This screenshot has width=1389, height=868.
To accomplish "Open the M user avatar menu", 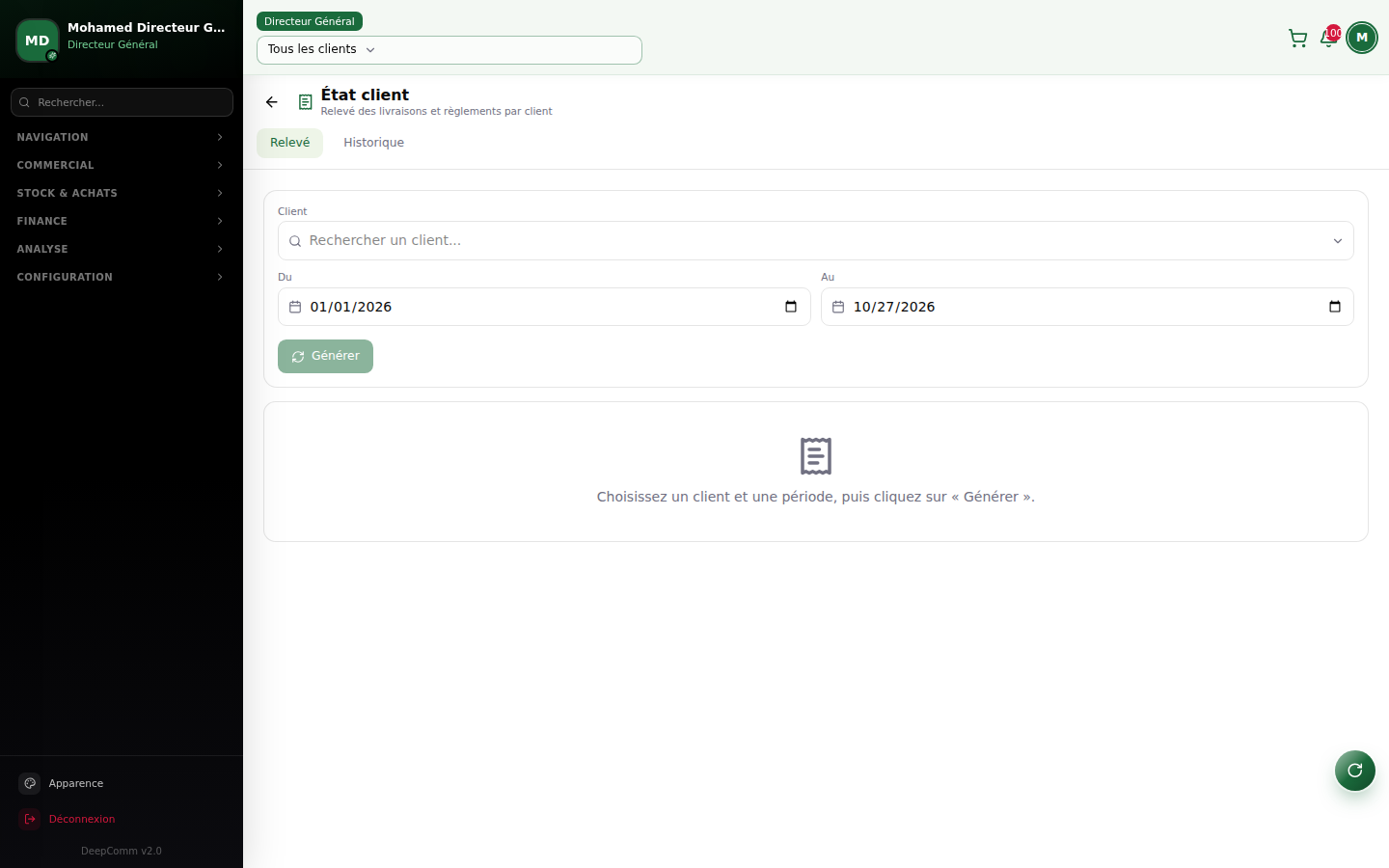I will pyautogui.click(x=1362, y=38).
